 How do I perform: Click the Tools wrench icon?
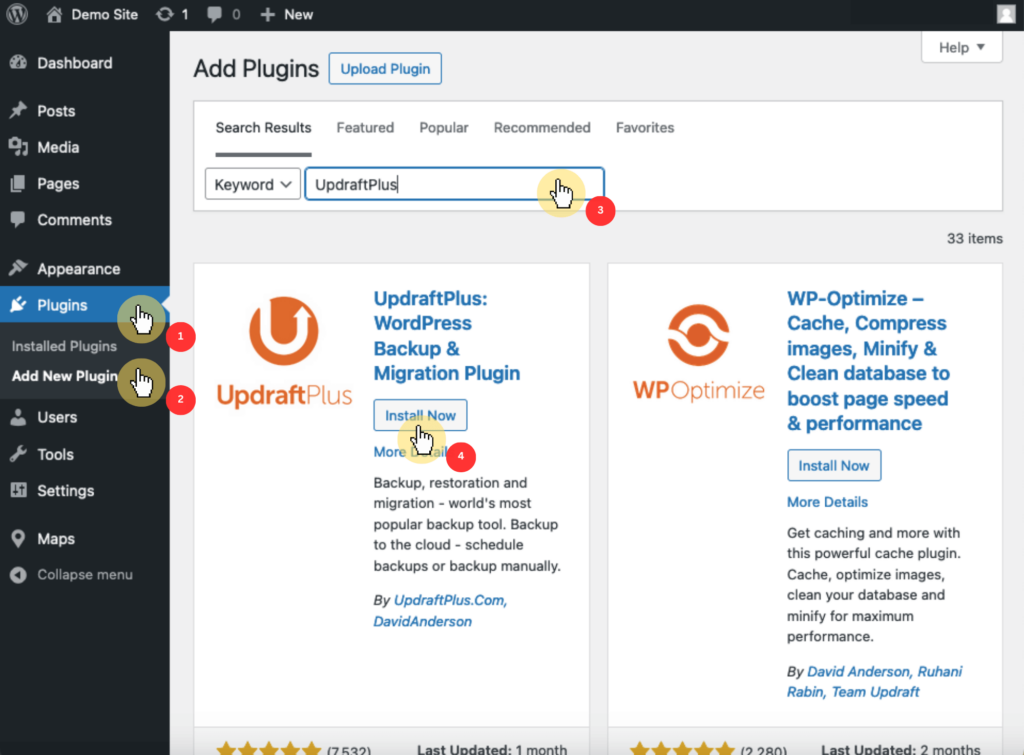(18, 454)
